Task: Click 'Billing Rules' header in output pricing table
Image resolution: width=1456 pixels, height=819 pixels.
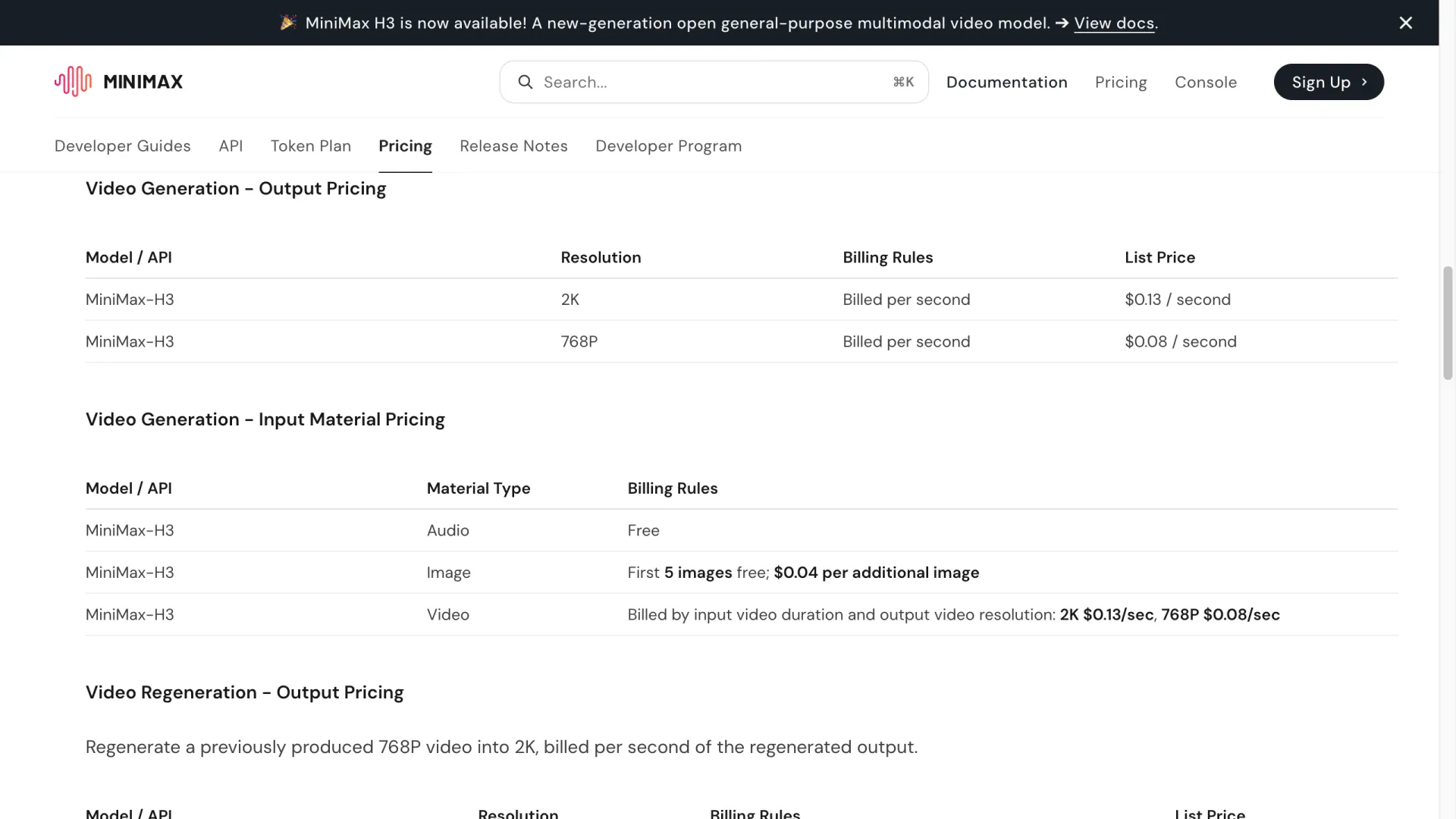Action: (888, 257)
